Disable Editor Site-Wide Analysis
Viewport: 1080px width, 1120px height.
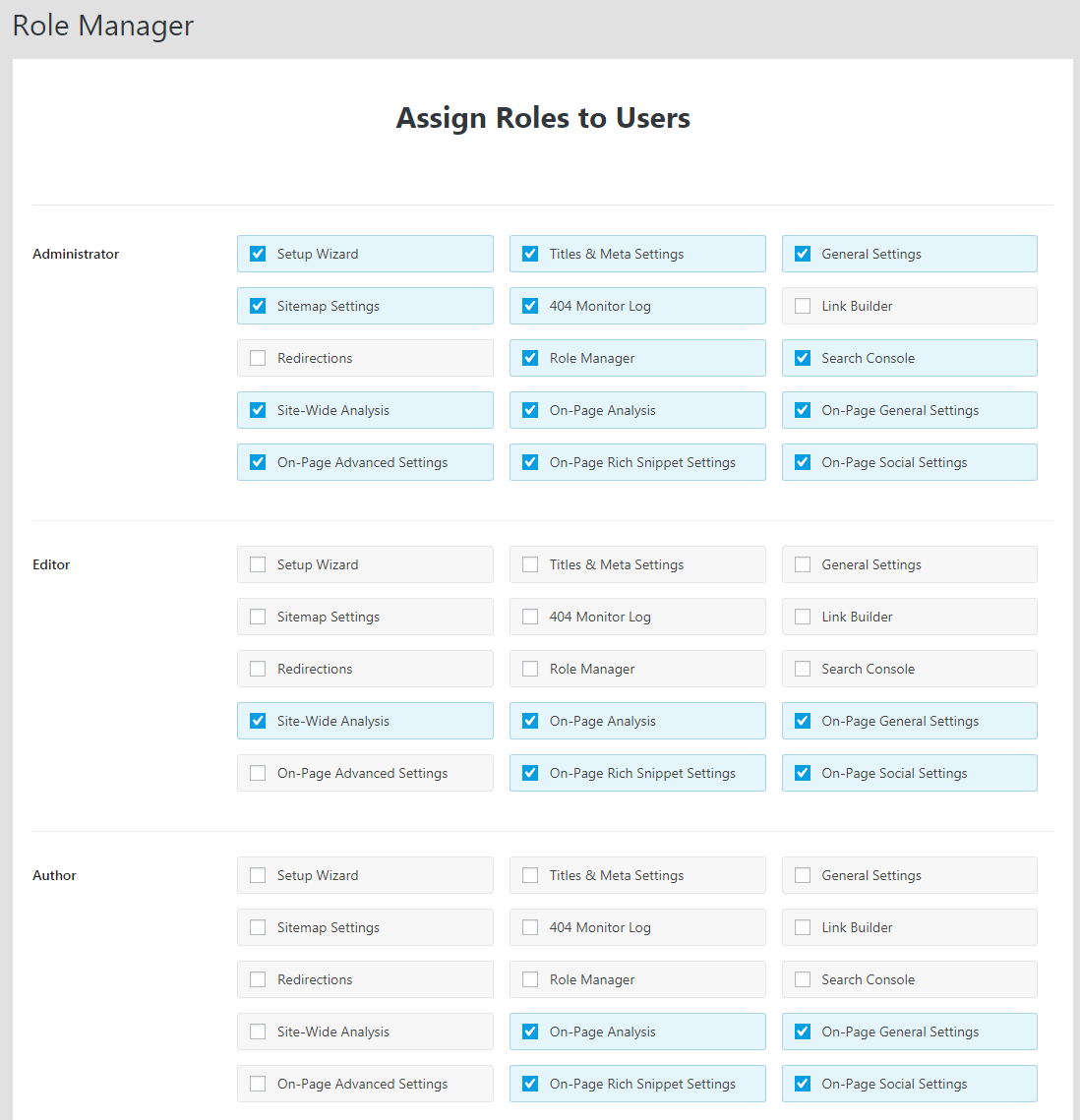(x=258, y=721)
